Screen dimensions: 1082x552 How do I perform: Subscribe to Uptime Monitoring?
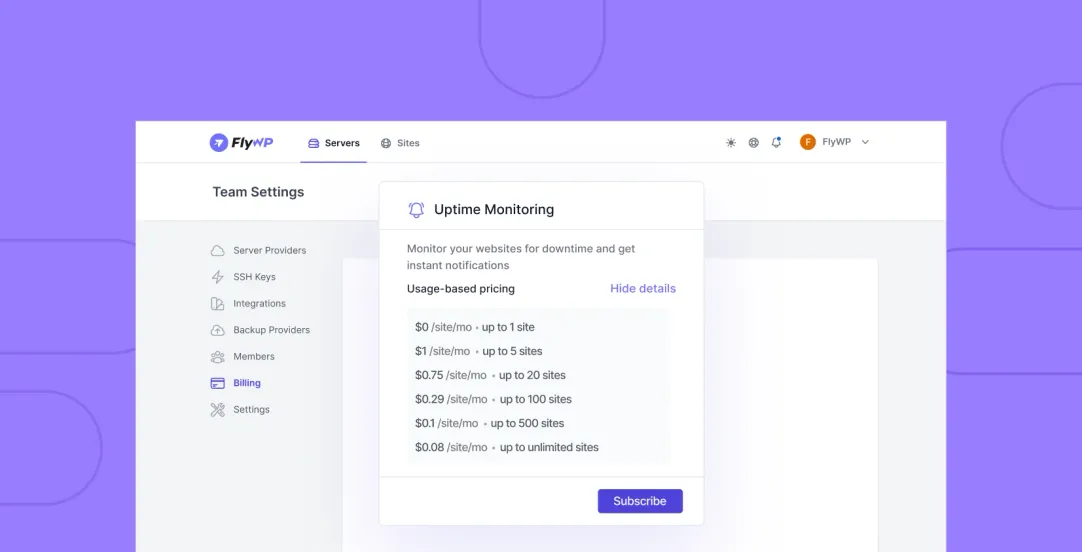[x=640, y=501]
